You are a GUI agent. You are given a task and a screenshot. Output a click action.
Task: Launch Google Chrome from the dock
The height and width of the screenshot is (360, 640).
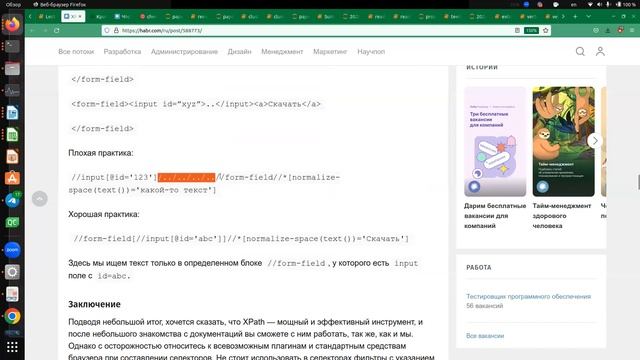(x=12, y=316)
